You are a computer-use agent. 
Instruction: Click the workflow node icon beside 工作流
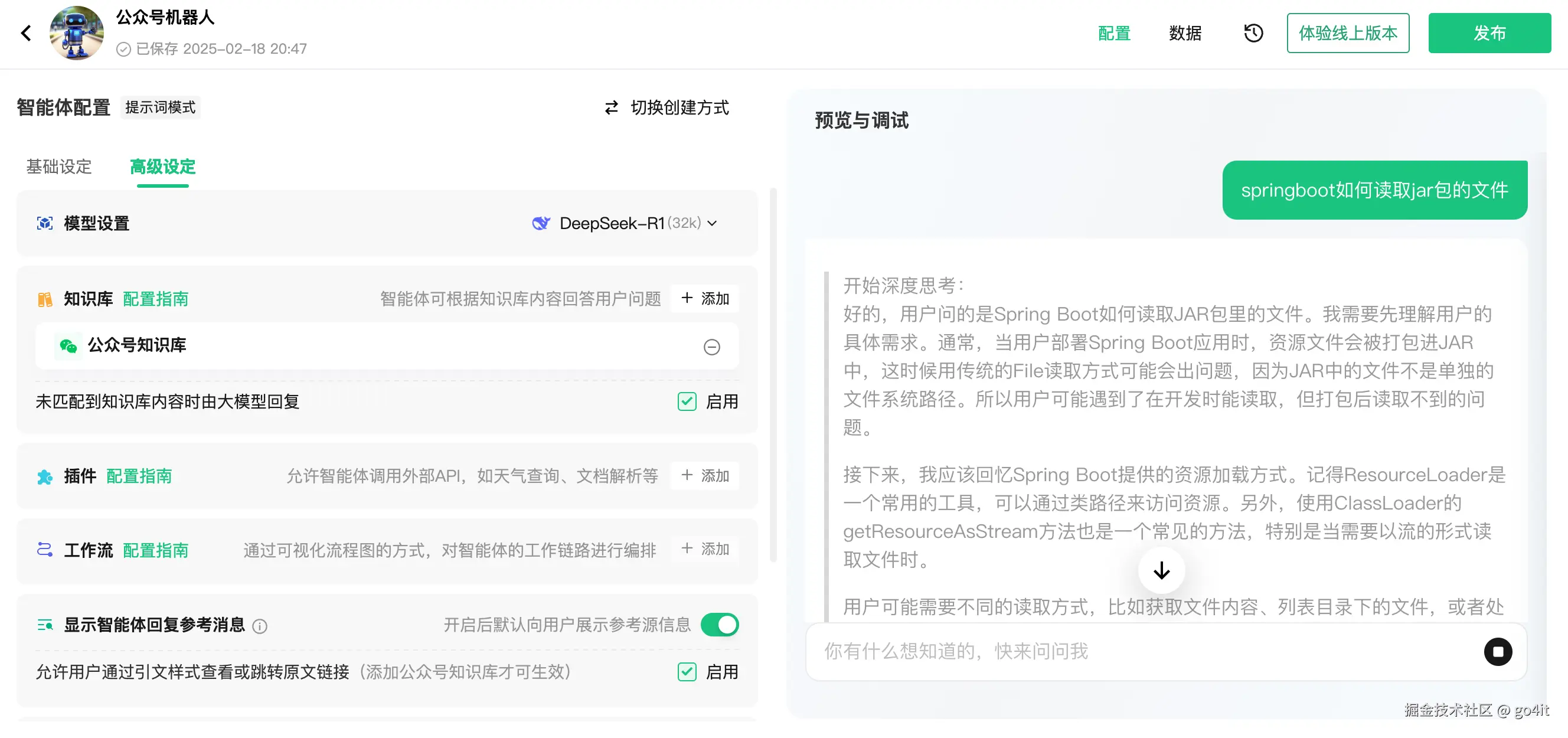point(44,550)
